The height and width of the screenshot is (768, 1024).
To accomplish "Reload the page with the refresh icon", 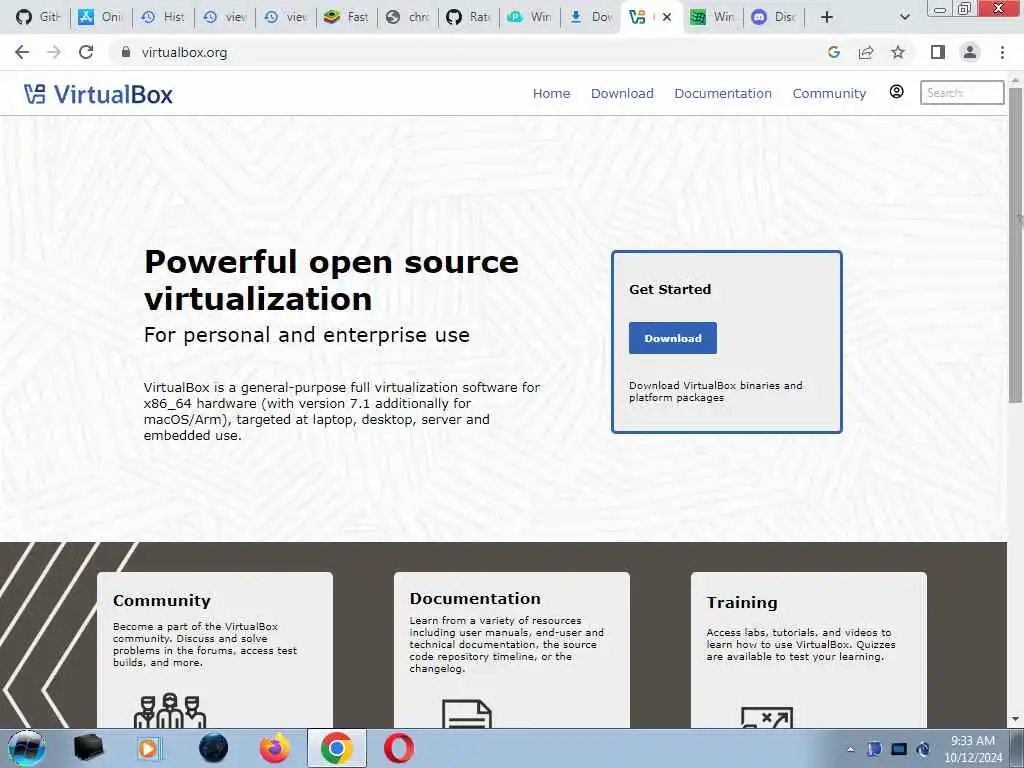I will point(86,52).
